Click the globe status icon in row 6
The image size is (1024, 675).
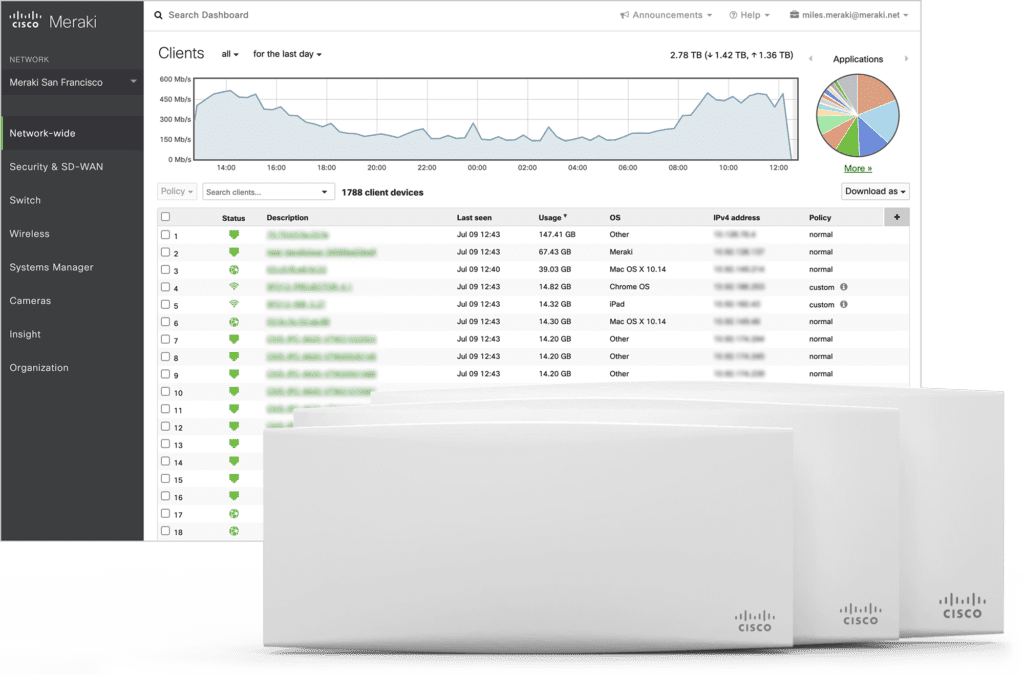pyautogui.click(x=234, y=322)
